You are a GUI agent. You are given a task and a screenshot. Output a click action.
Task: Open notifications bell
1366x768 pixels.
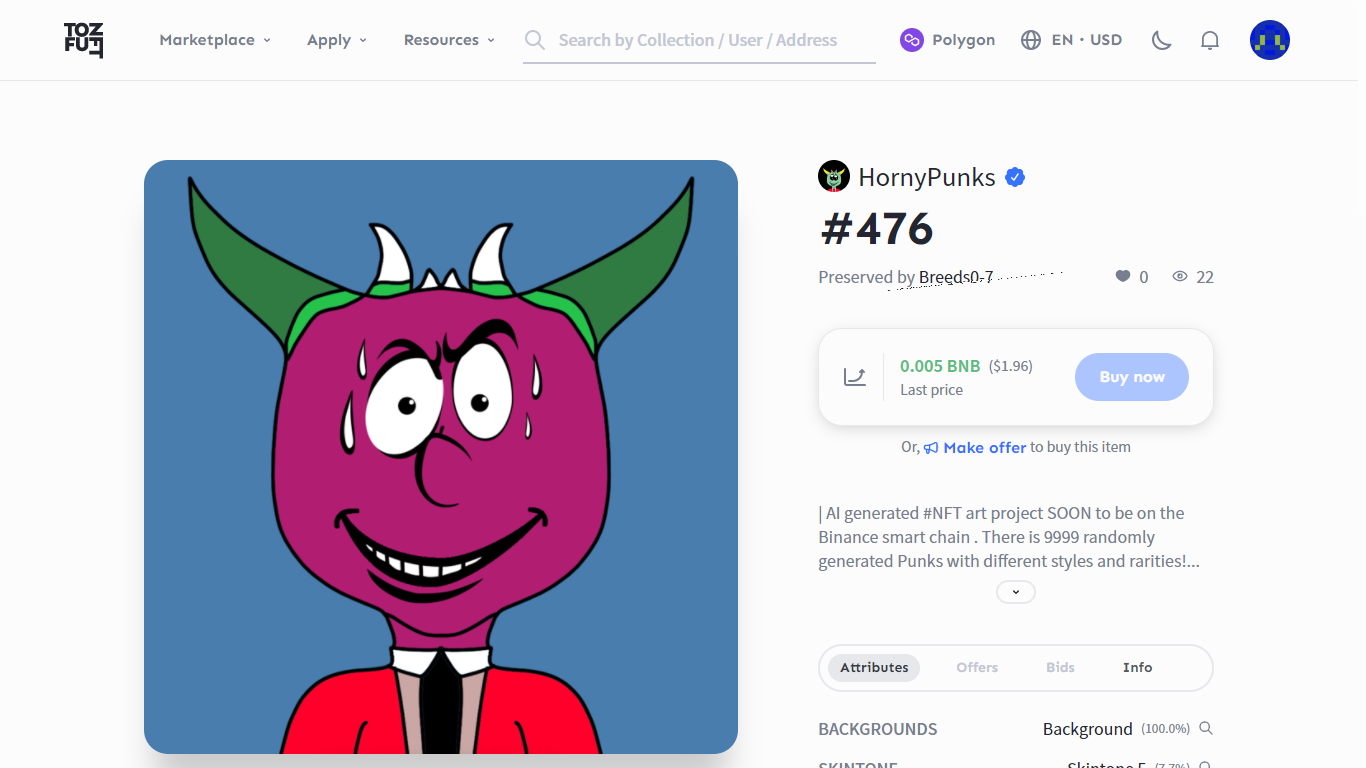[1210, 40]
